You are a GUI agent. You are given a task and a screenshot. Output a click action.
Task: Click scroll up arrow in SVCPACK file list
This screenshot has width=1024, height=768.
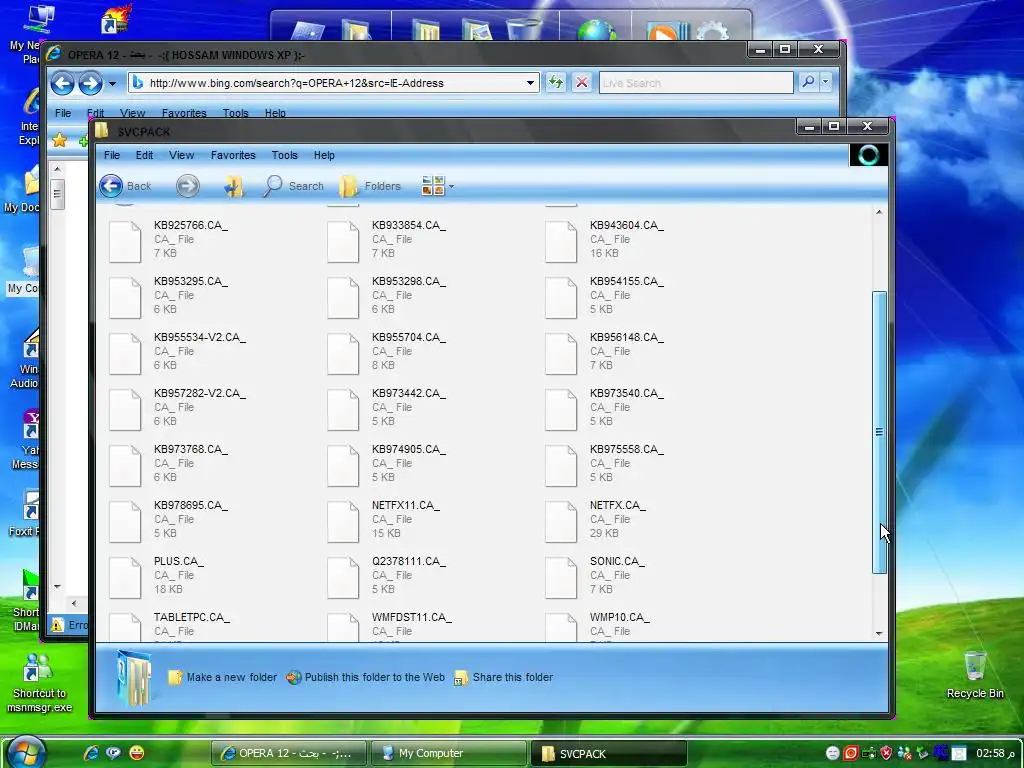coord(879,212)
